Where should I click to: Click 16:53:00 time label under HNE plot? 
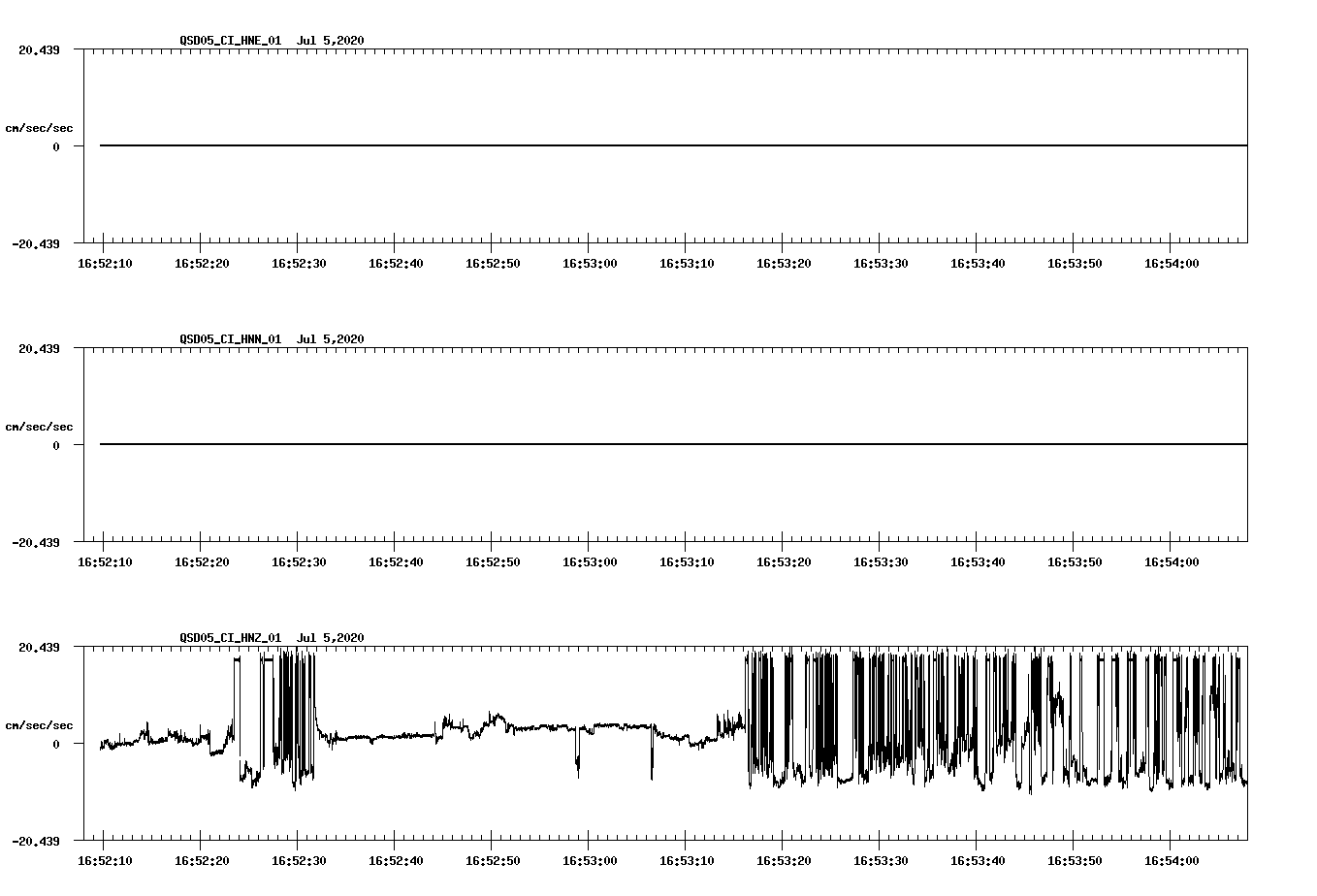590,263
